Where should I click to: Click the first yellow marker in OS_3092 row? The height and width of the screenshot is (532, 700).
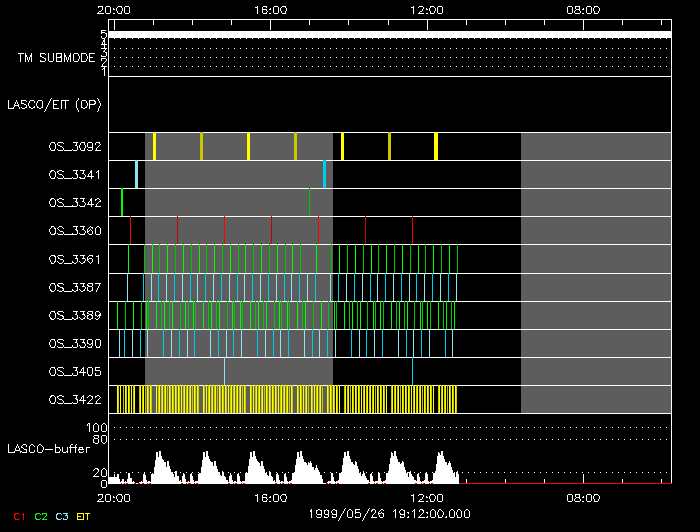[x=154, y=146]
